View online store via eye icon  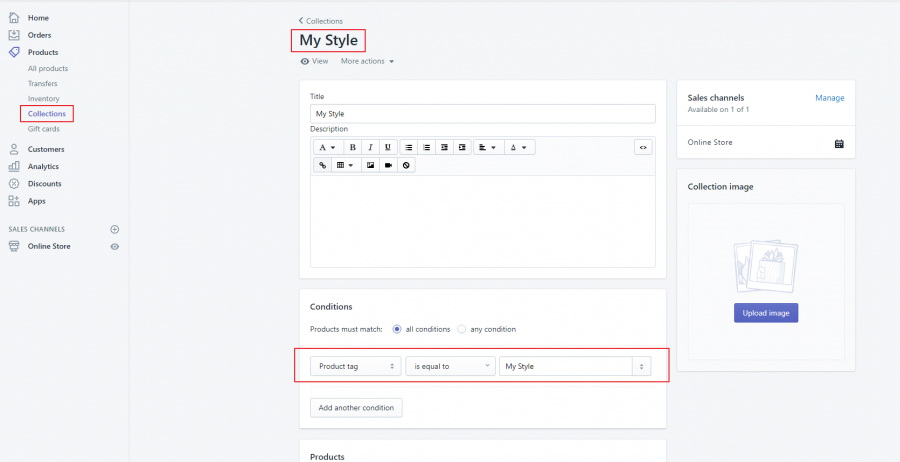tap(115, 246)
